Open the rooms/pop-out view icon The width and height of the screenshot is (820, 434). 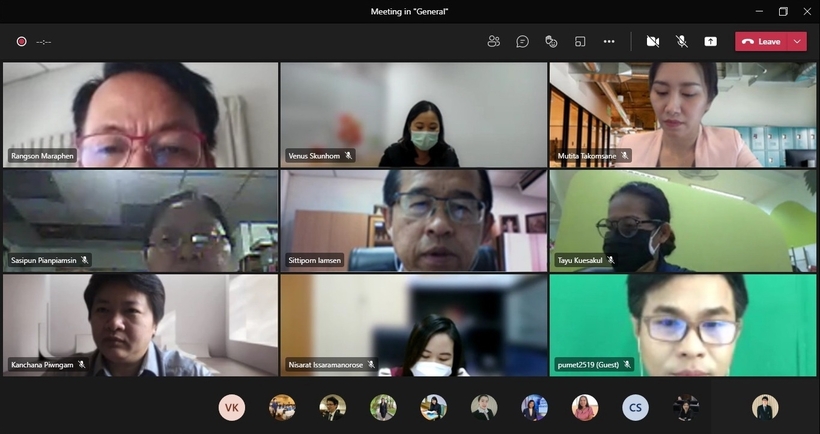[x=580, y=41]
